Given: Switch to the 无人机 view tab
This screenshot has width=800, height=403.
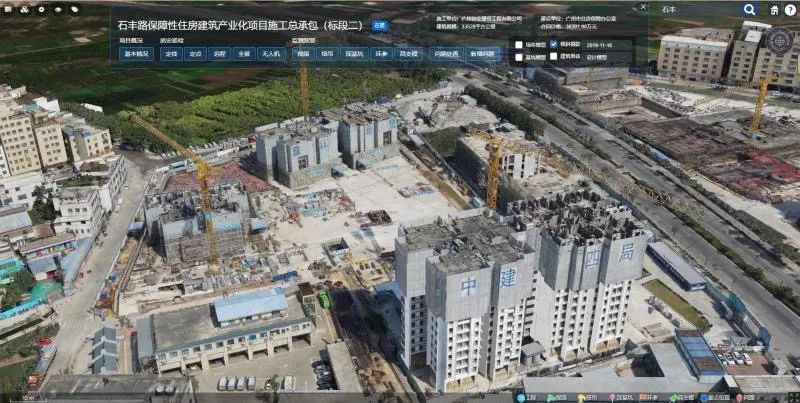Looking at the screenshot, I should pyautogui.click(x=271, y=54).
